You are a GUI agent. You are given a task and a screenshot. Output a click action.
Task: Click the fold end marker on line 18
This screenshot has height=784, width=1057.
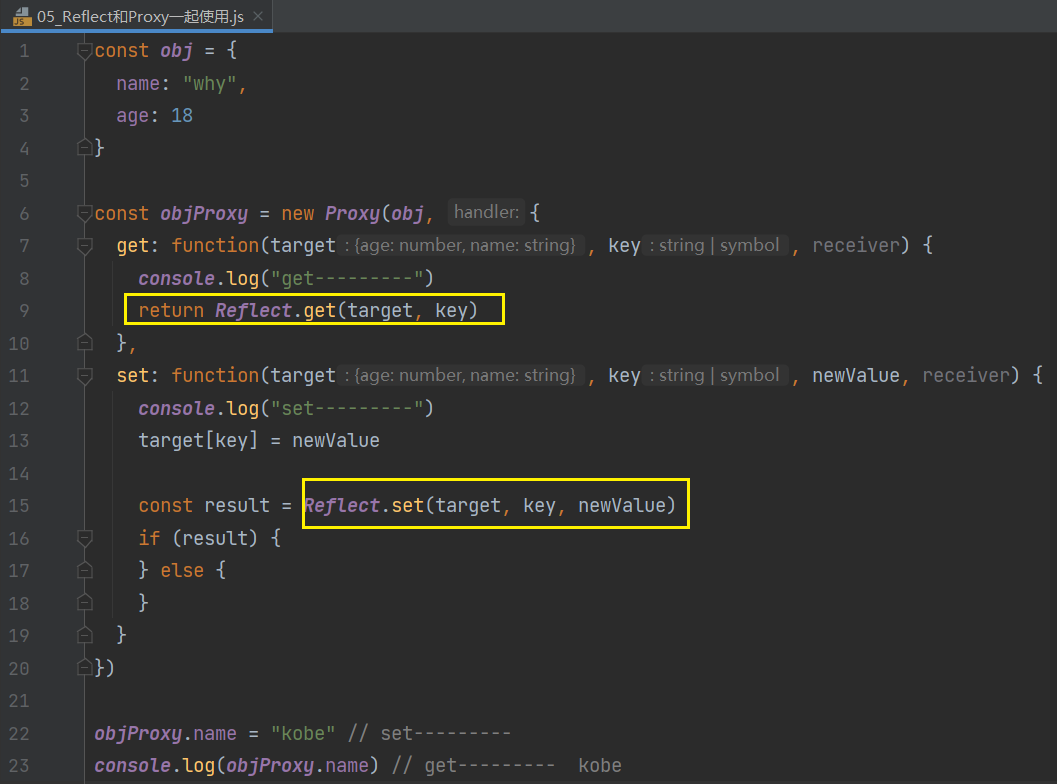point(84,602)
